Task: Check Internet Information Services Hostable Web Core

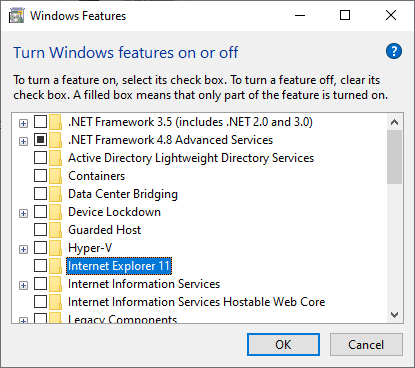Action: point(40,302)
